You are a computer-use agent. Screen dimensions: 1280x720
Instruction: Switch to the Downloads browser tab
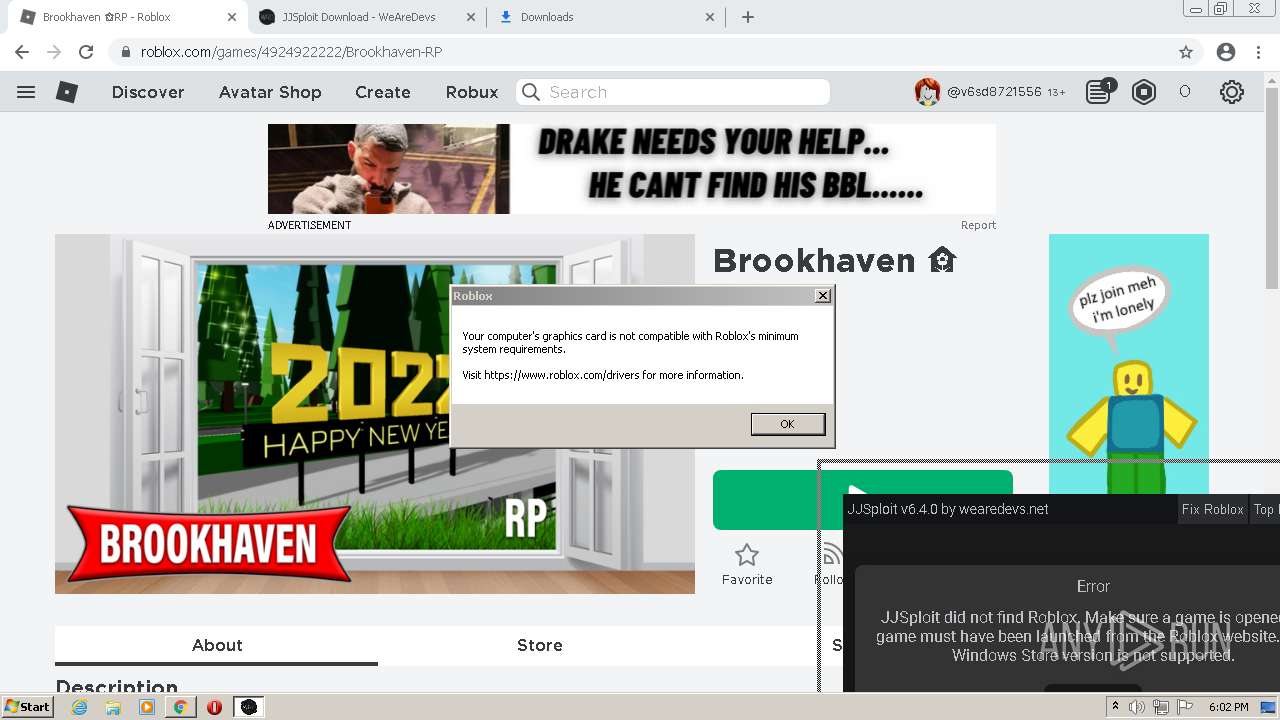[x=547, y=17]
